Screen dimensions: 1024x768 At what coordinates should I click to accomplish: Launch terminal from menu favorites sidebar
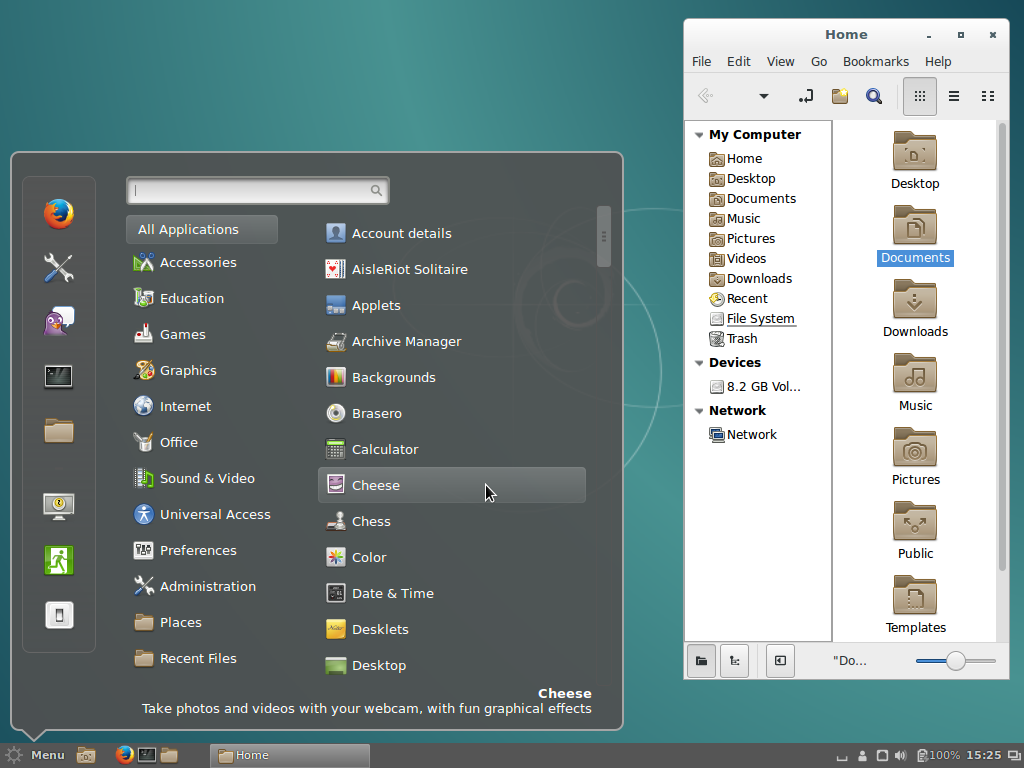[59, 376]
